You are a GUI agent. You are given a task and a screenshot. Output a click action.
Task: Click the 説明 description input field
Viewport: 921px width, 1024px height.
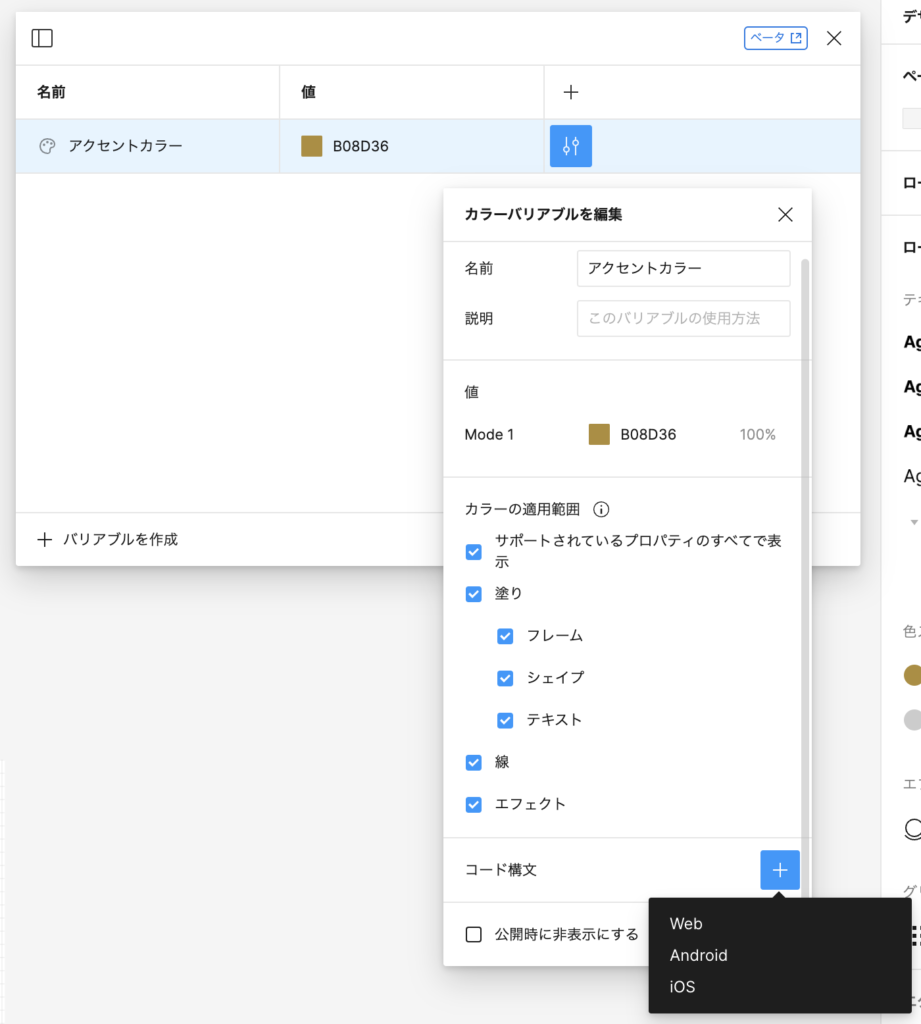click(x=683, y=318)
